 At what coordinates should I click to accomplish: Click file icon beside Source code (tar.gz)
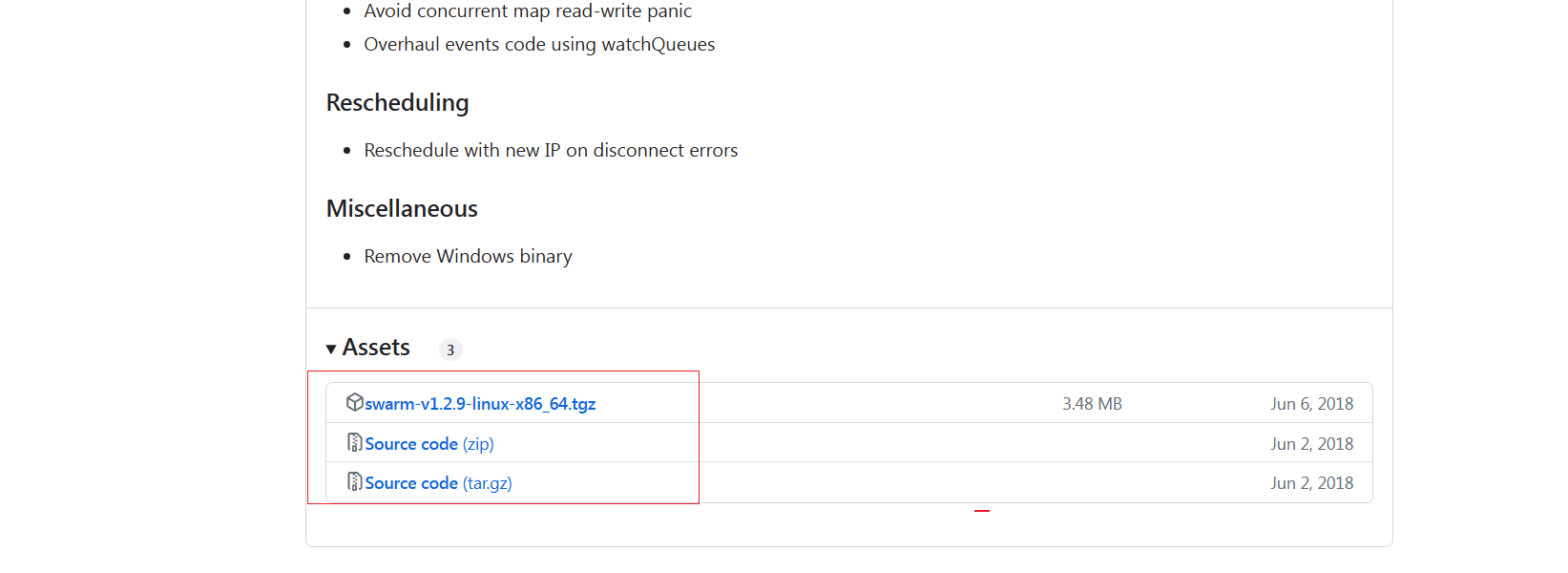[x=354, y=482]
